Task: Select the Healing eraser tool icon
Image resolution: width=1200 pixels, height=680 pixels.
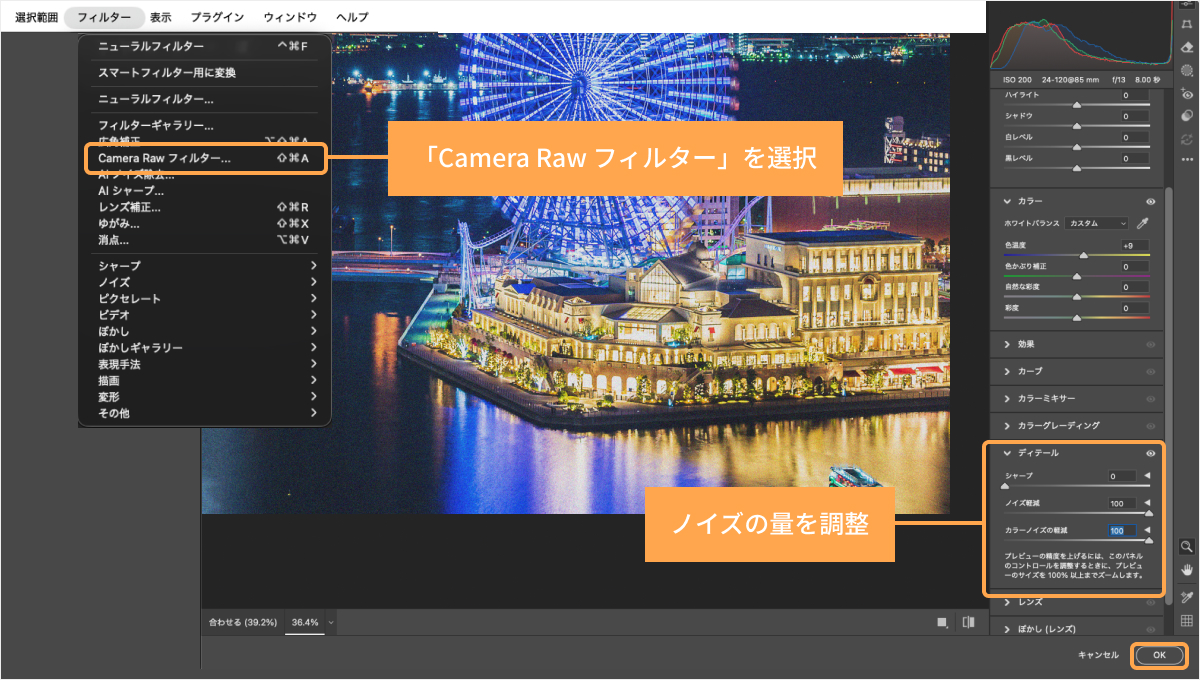Action: (x=1187, y=45)
